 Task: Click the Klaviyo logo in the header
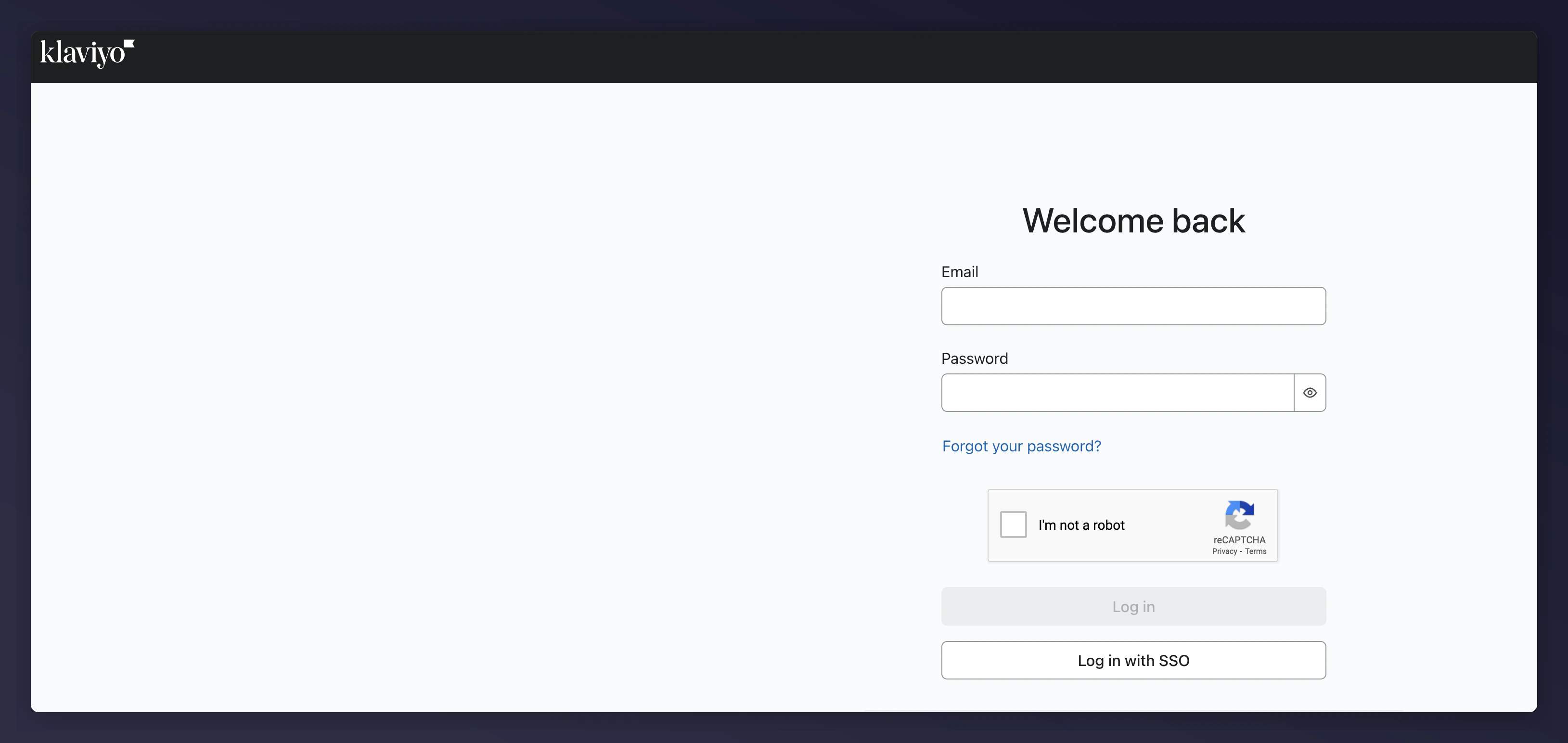coord(87,53)
